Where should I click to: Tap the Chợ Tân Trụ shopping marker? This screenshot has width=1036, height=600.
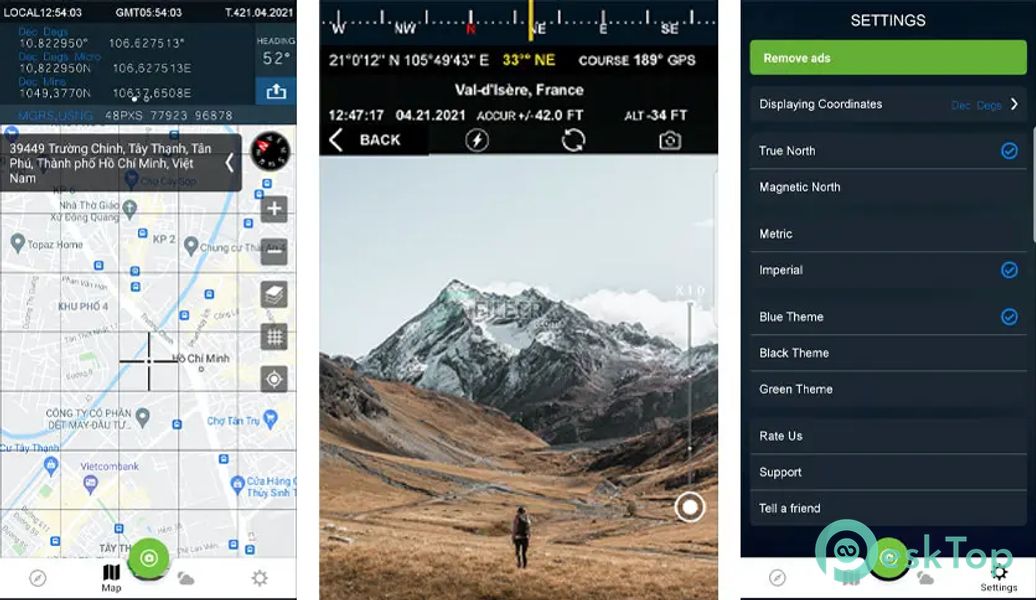pos(270,419)
